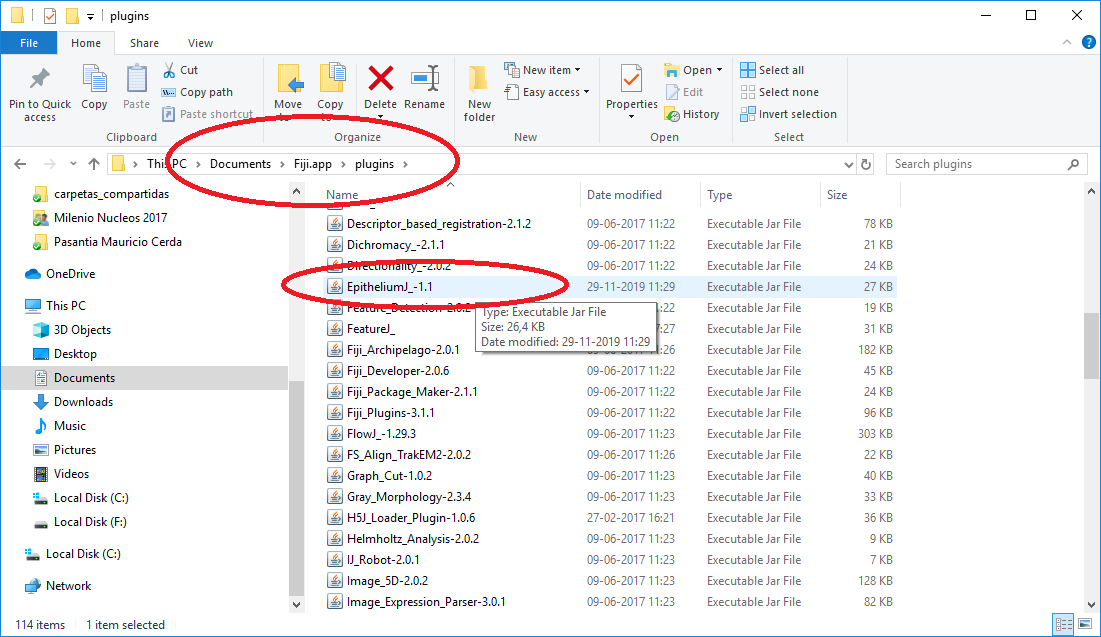Switch to large icons view in status bar
Viewport: 1101px width, 637px height.
pos(1083,625)
